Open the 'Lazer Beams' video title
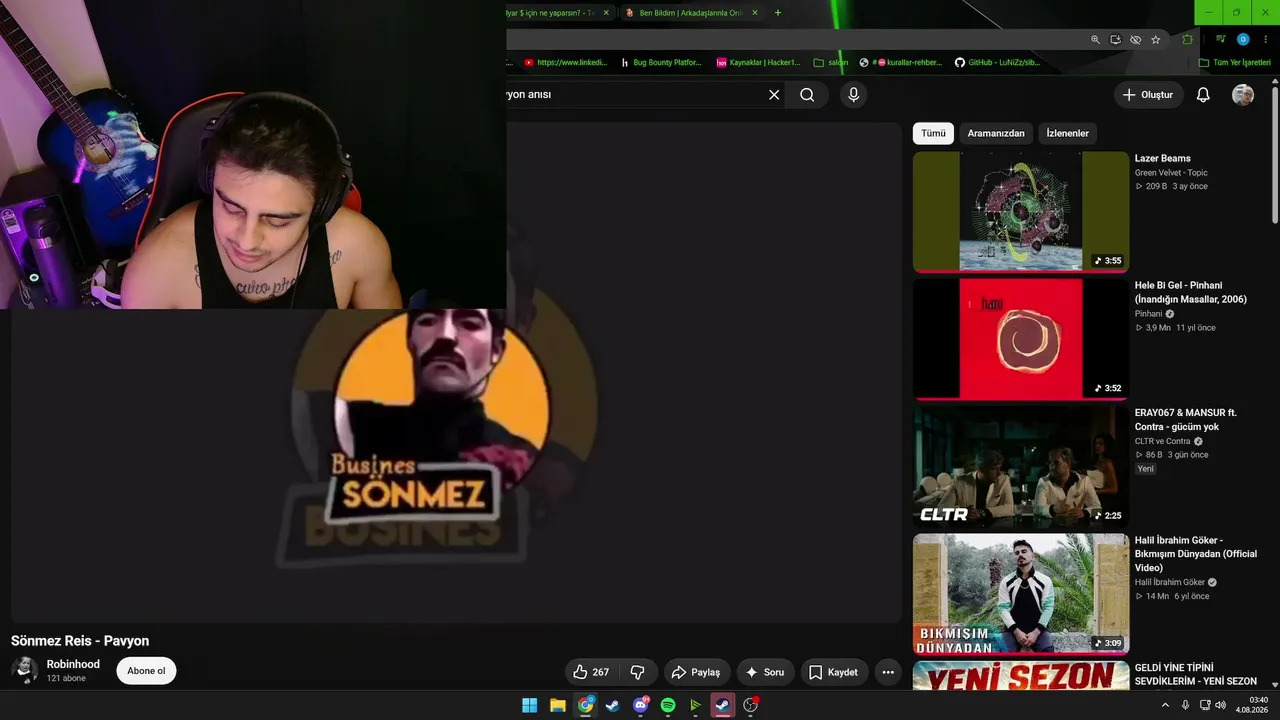The image size is (1280, 720). point(1162,158)
